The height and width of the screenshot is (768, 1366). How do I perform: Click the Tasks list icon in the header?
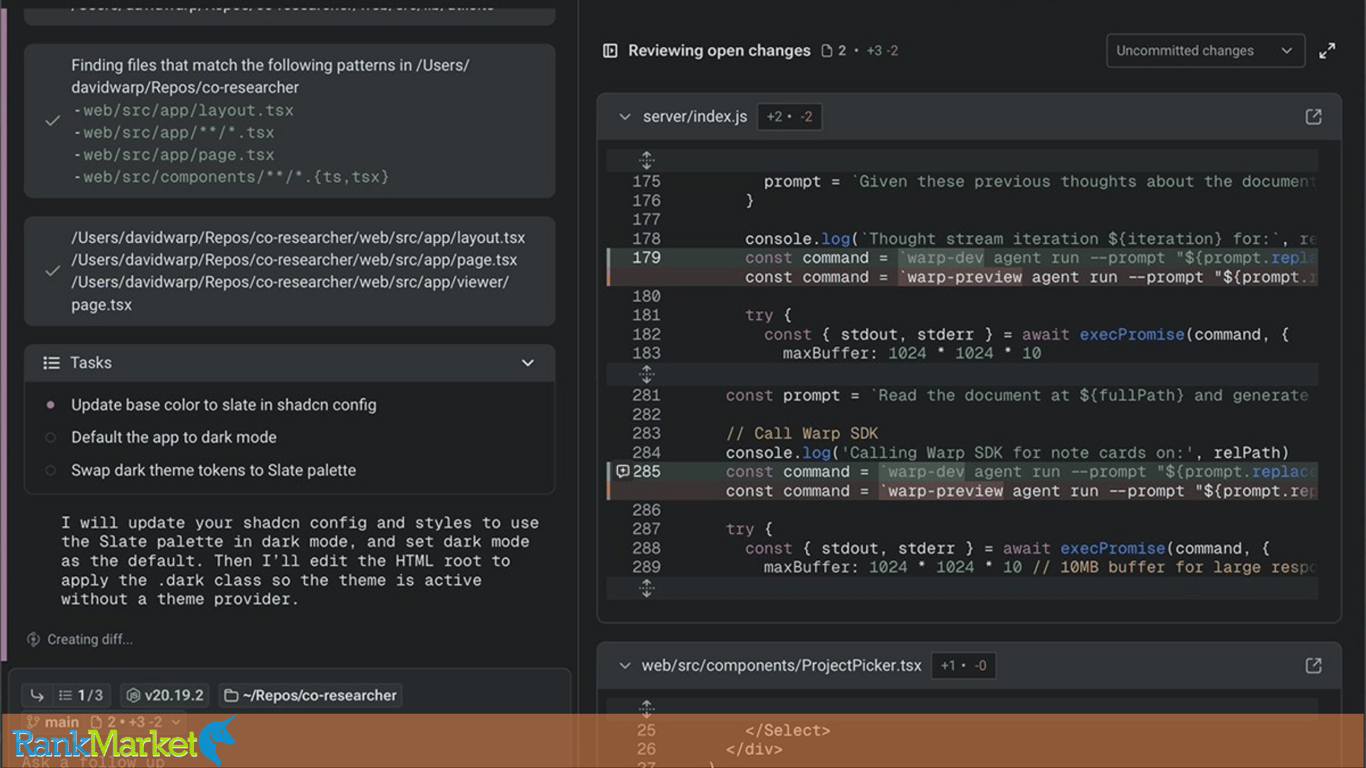(x=52, y=363)
